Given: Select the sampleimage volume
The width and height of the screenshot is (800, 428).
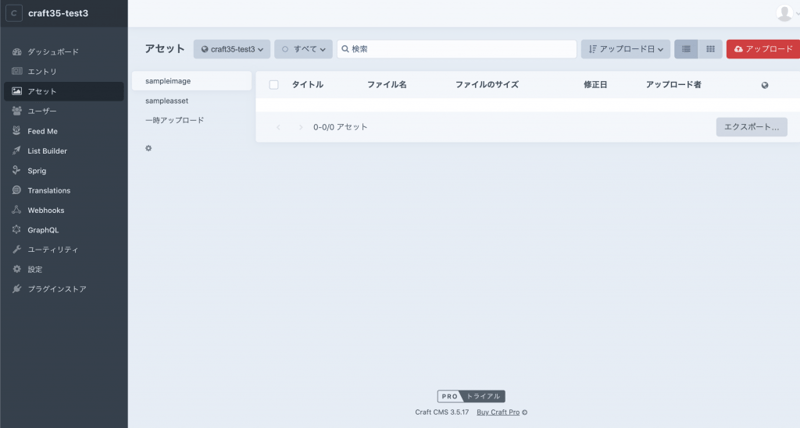Looking at the screenshot, I should (x=192, y=81).
